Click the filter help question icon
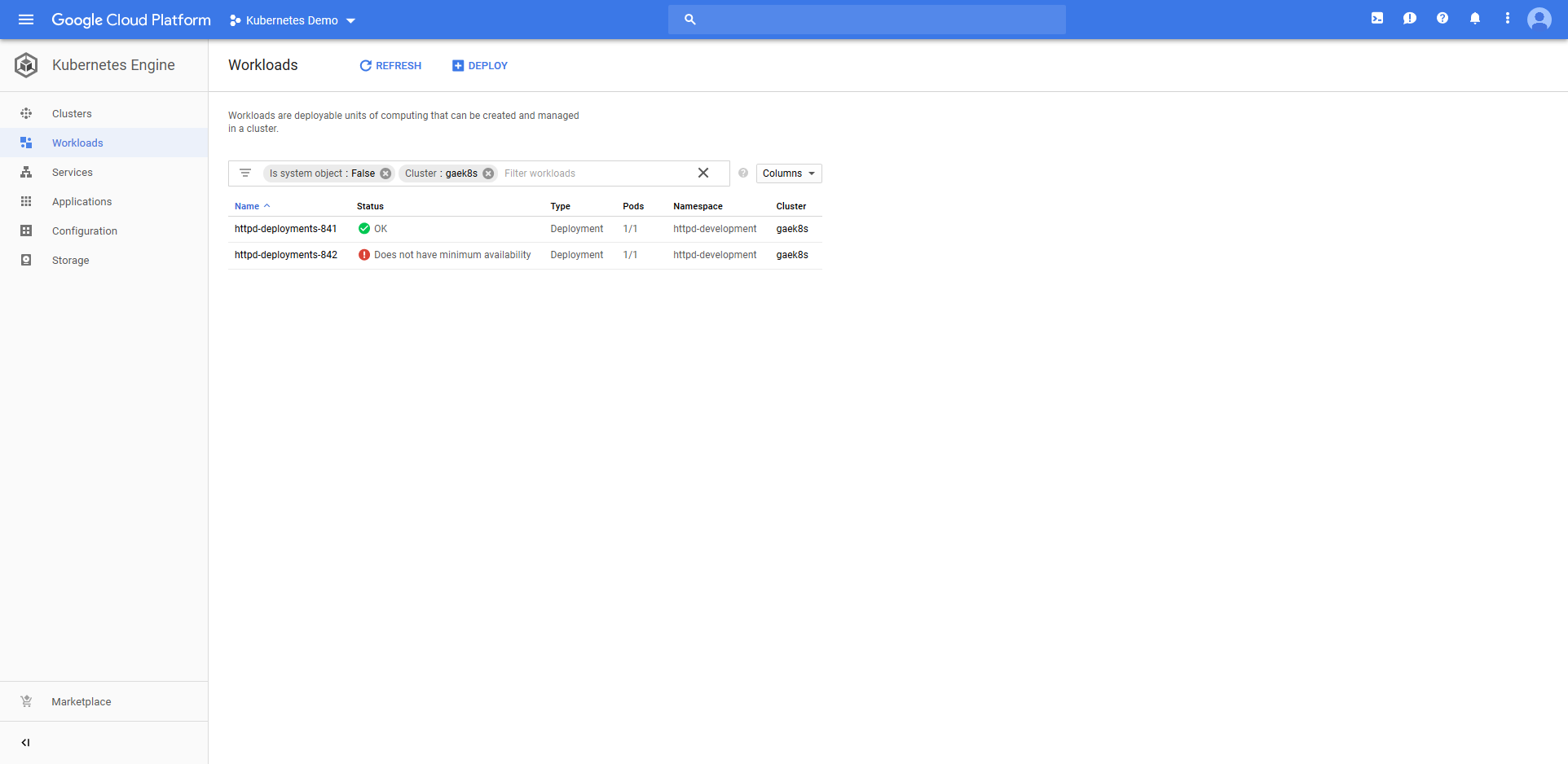Screen dimensions: 1568x764 click(743, 173)
